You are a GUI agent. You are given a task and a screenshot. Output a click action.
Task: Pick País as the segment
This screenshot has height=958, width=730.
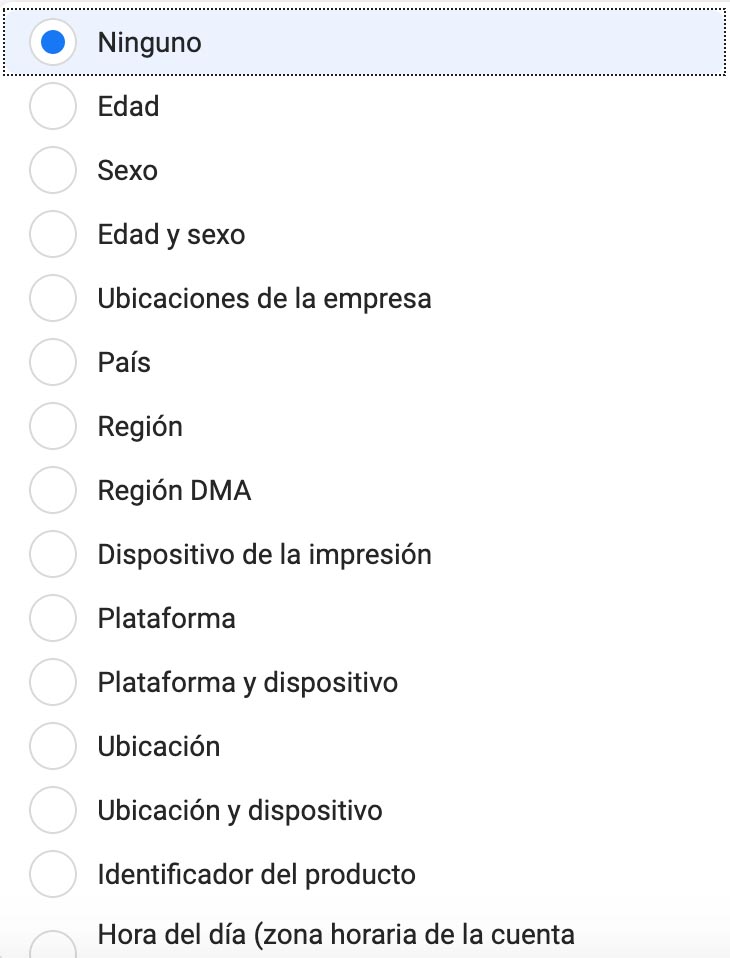point(52,362)
